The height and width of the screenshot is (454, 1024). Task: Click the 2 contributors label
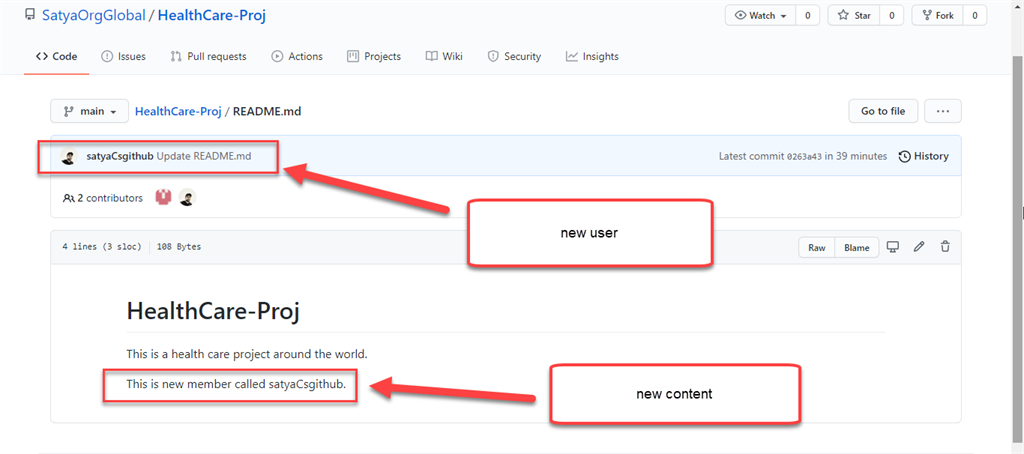point(103,197)
